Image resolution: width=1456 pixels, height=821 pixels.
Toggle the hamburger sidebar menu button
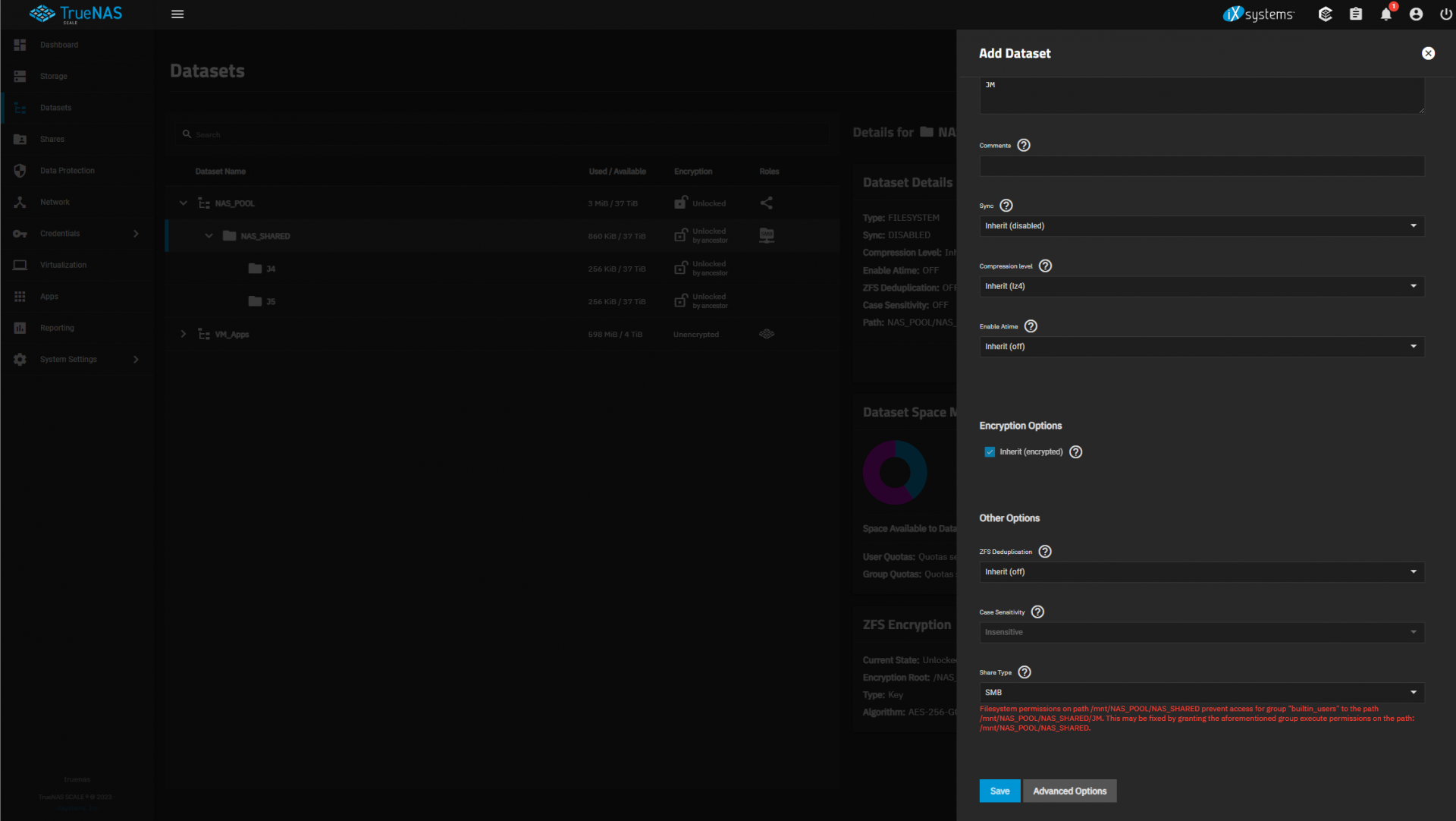pyautogui.click(x=177, y=14)
